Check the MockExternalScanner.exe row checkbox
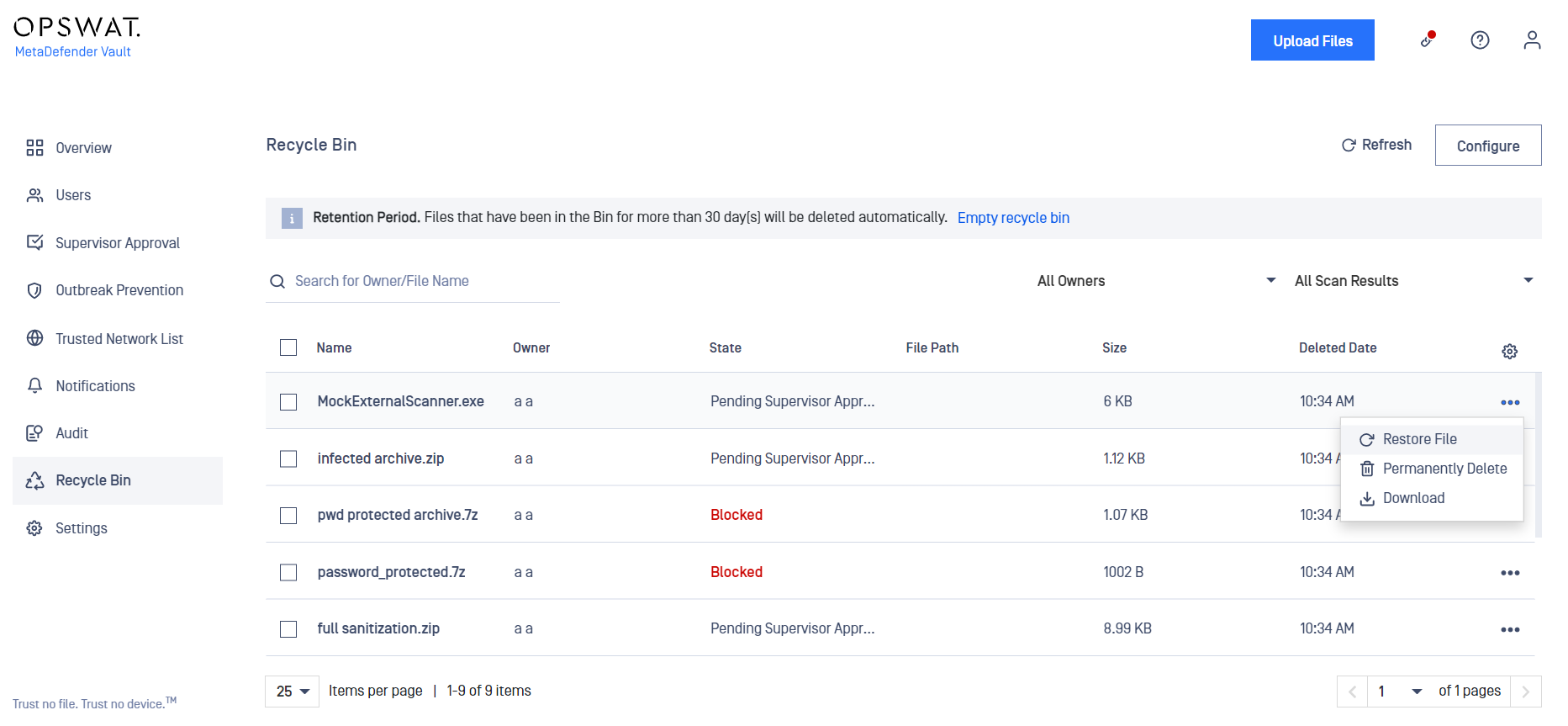The image size is (1568, 726). click(x=288, y=402)
